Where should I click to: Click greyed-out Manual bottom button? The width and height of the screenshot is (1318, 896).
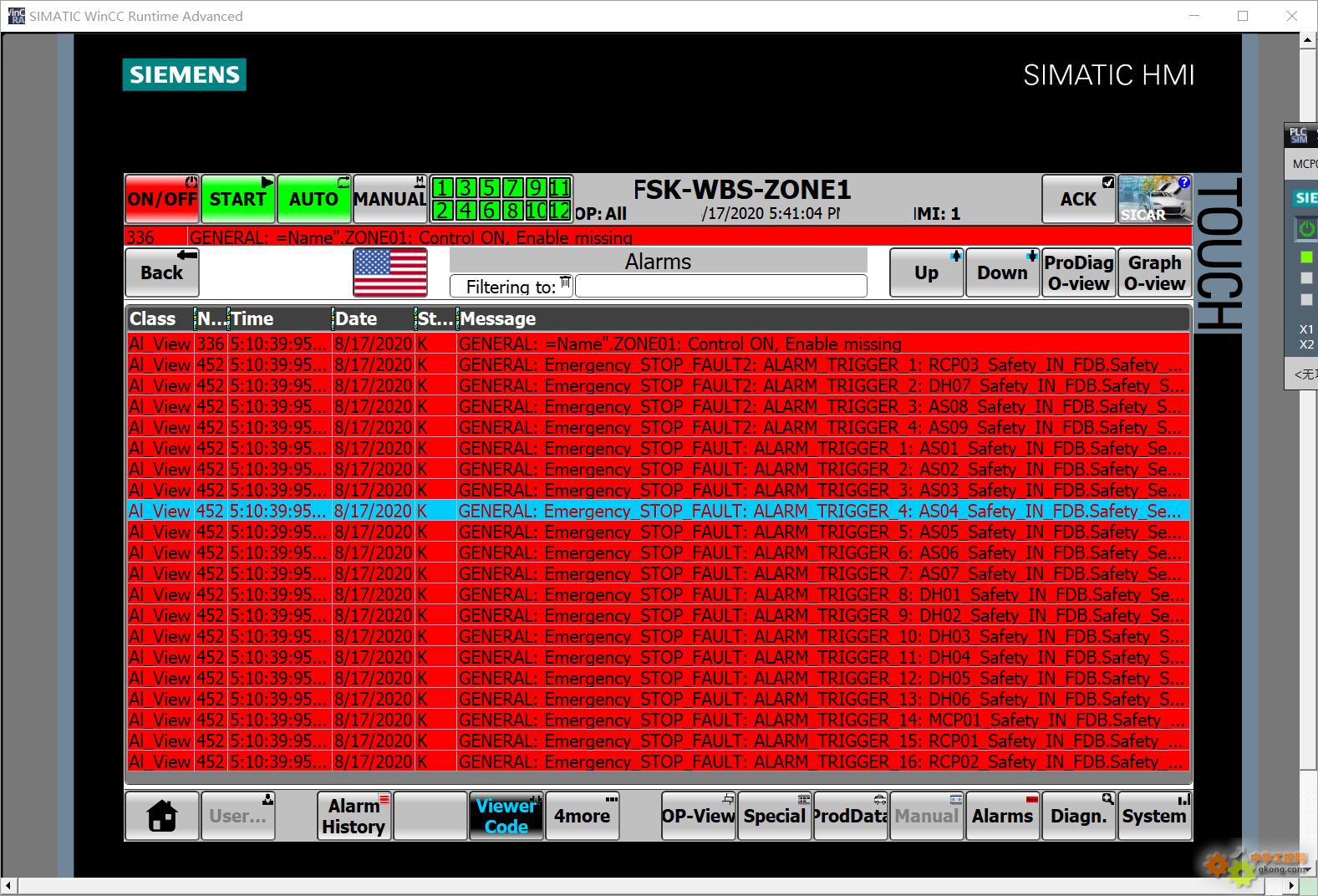[926, 816]
